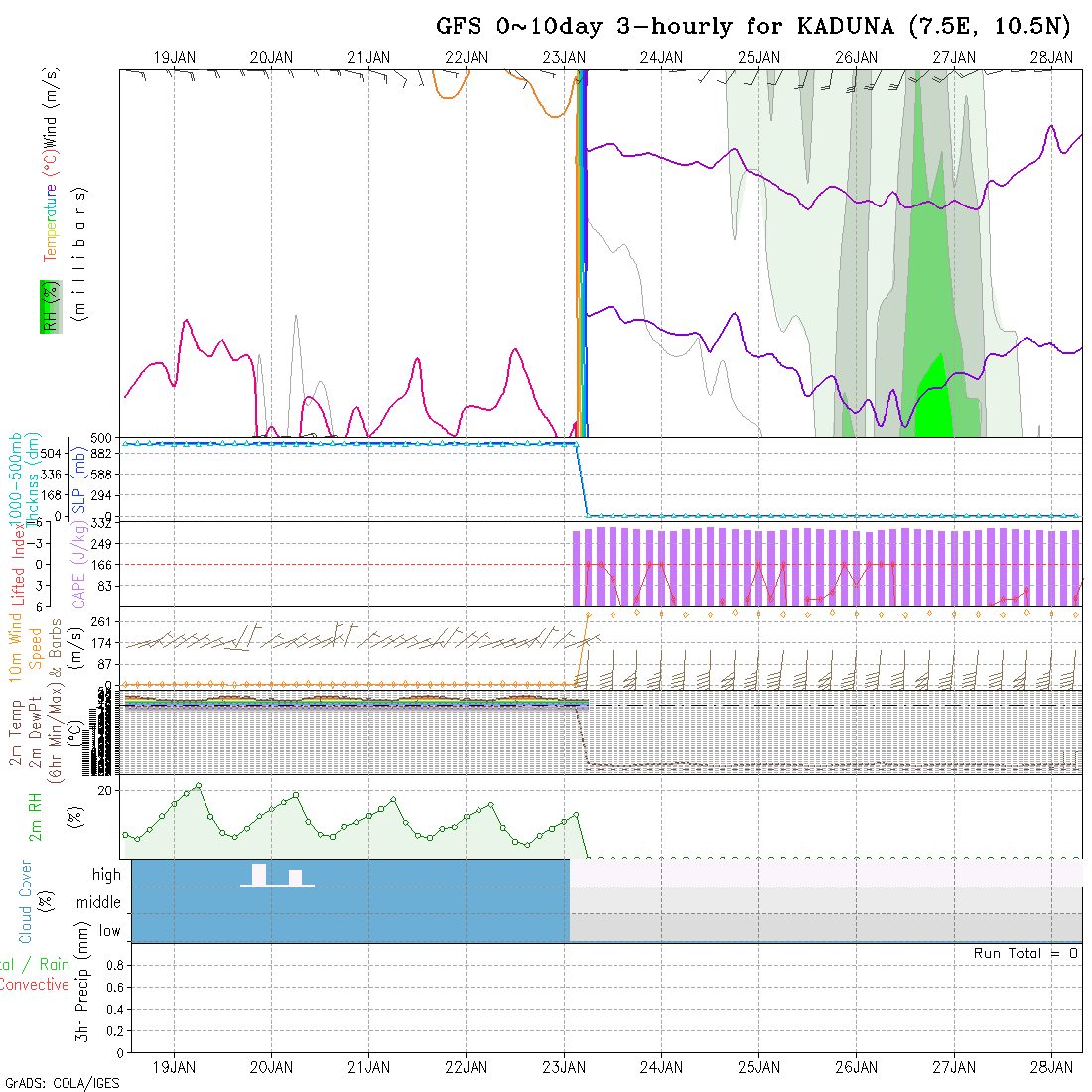Click the 'Run Total = 0' text

(1024, 953)
